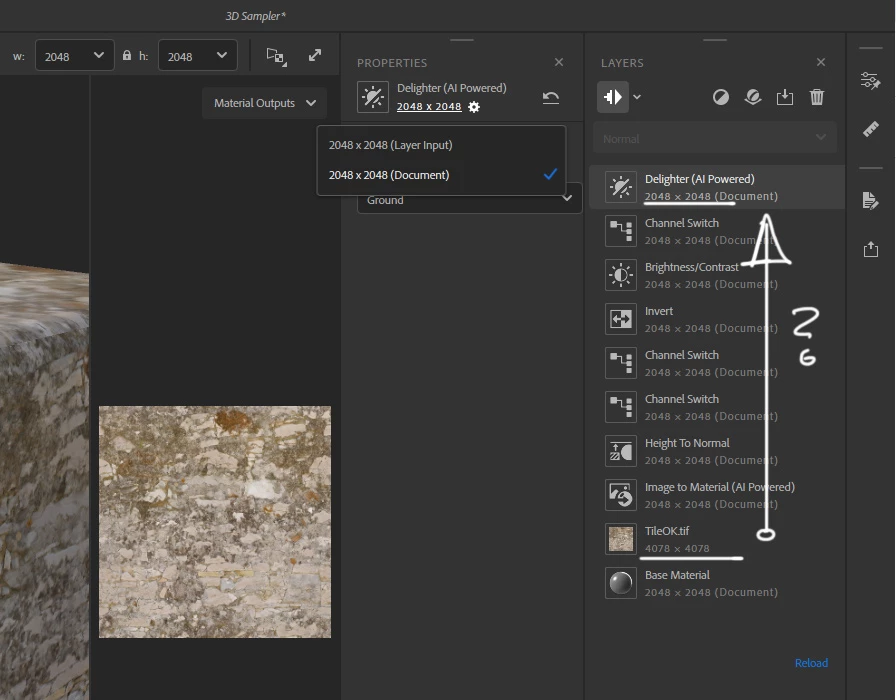Toggle the aspect ratio lock icon
The image size is (896, 700).
pos(127,55)
